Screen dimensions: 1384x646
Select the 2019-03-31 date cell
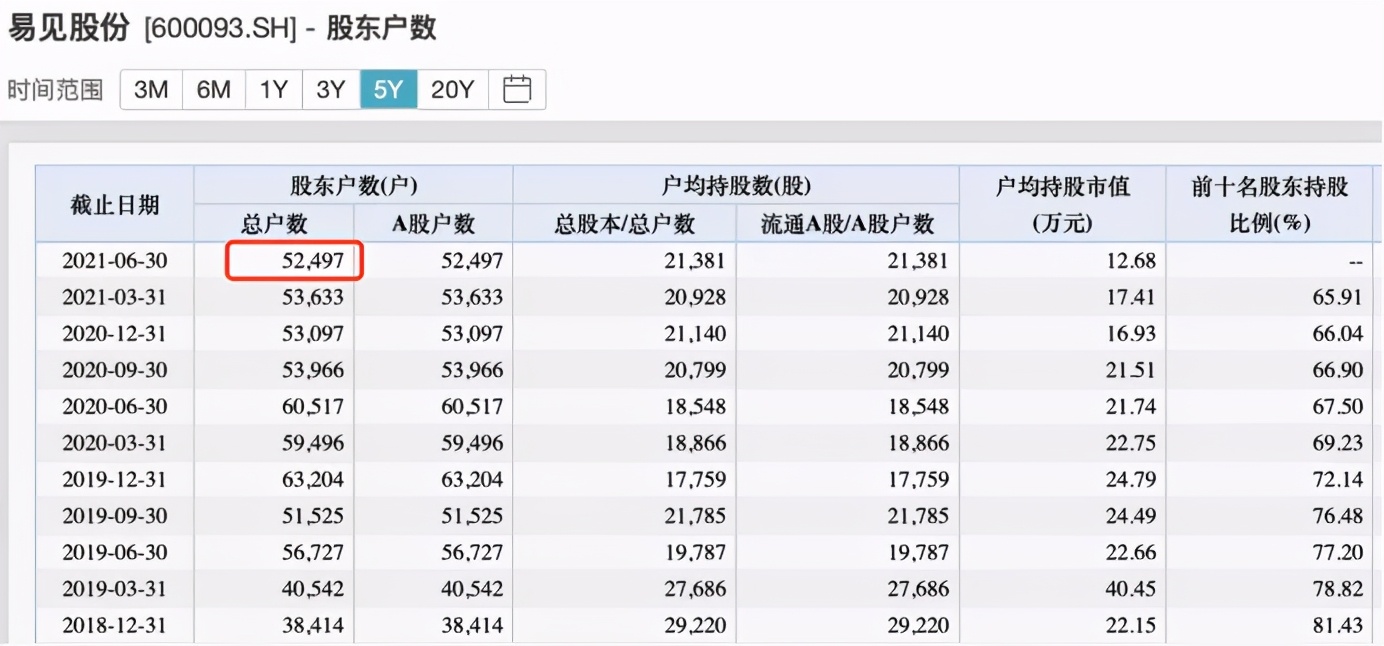(115, 589)
